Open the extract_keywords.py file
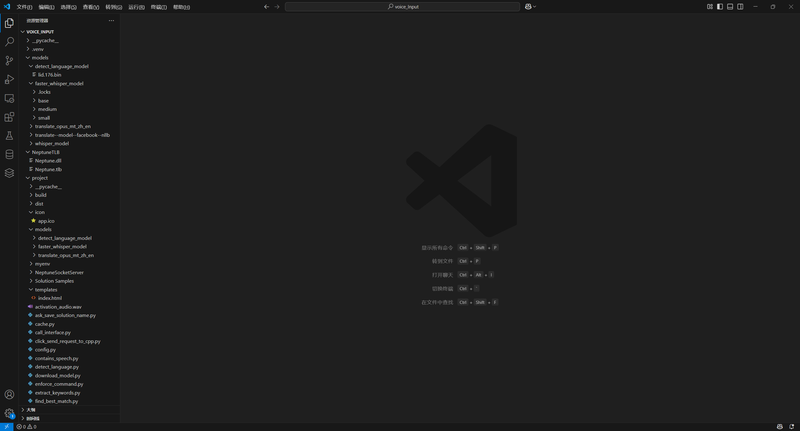The height and width of the screenshot is (431, 800). [x=69, y=393]
